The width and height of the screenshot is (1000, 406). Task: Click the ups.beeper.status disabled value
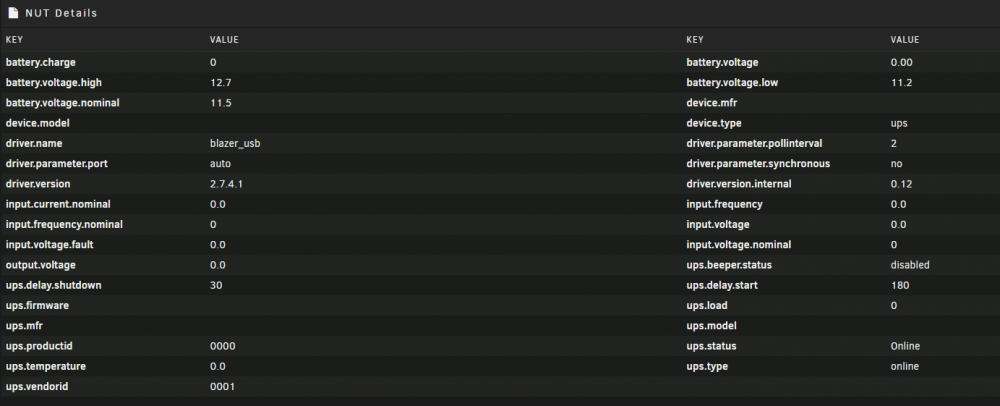(x=910, y=265)
